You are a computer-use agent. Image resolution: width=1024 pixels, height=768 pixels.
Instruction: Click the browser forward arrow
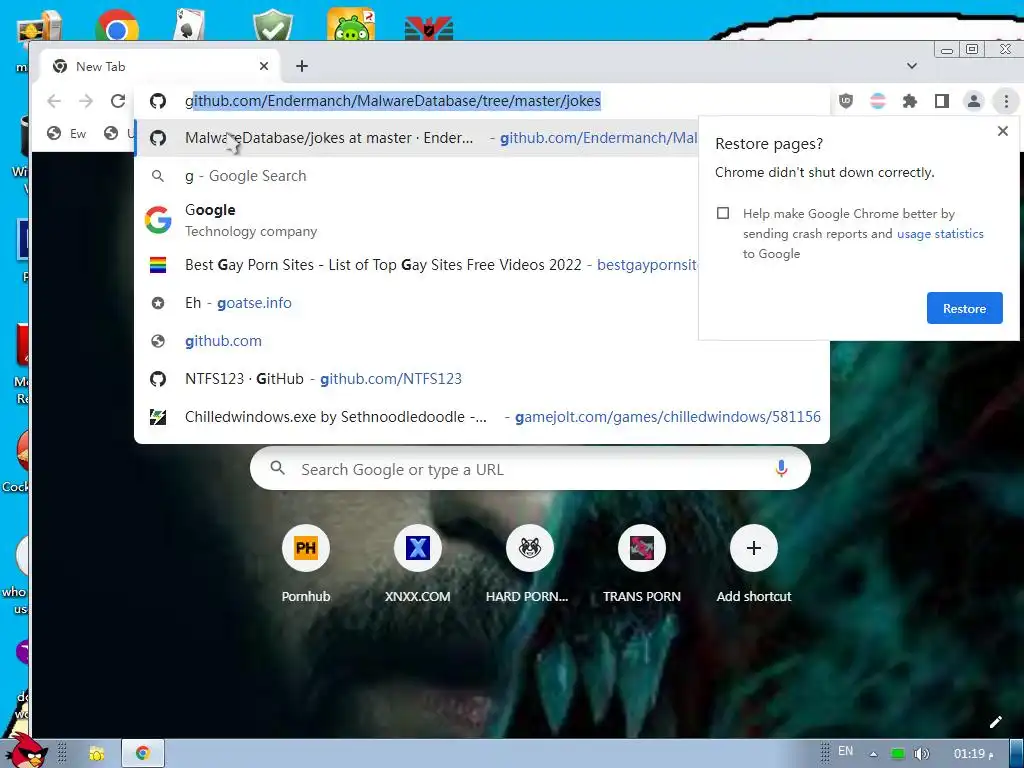[x=86, y=101]
